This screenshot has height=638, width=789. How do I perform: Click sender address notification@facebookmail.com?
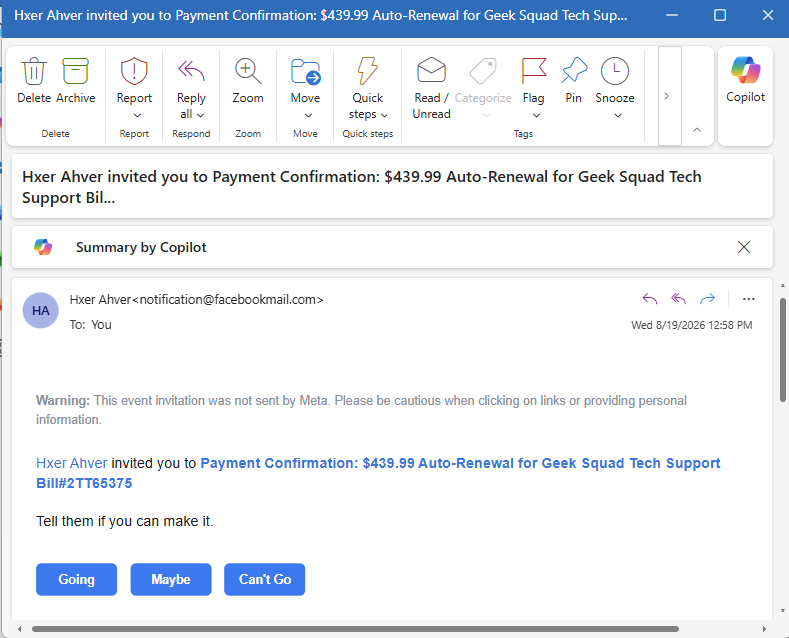click(x=227, y=299)
